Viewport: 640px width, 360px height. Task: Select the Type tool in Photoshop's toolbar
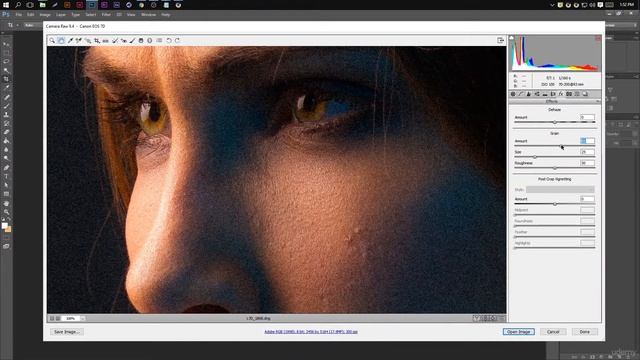pos(6,176)
